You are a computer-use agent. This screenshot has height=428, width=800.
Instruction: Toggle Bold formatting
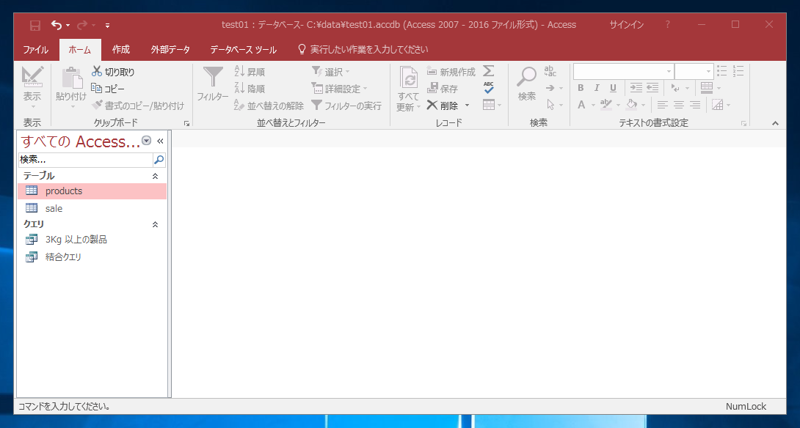click(x=581, y=88)
